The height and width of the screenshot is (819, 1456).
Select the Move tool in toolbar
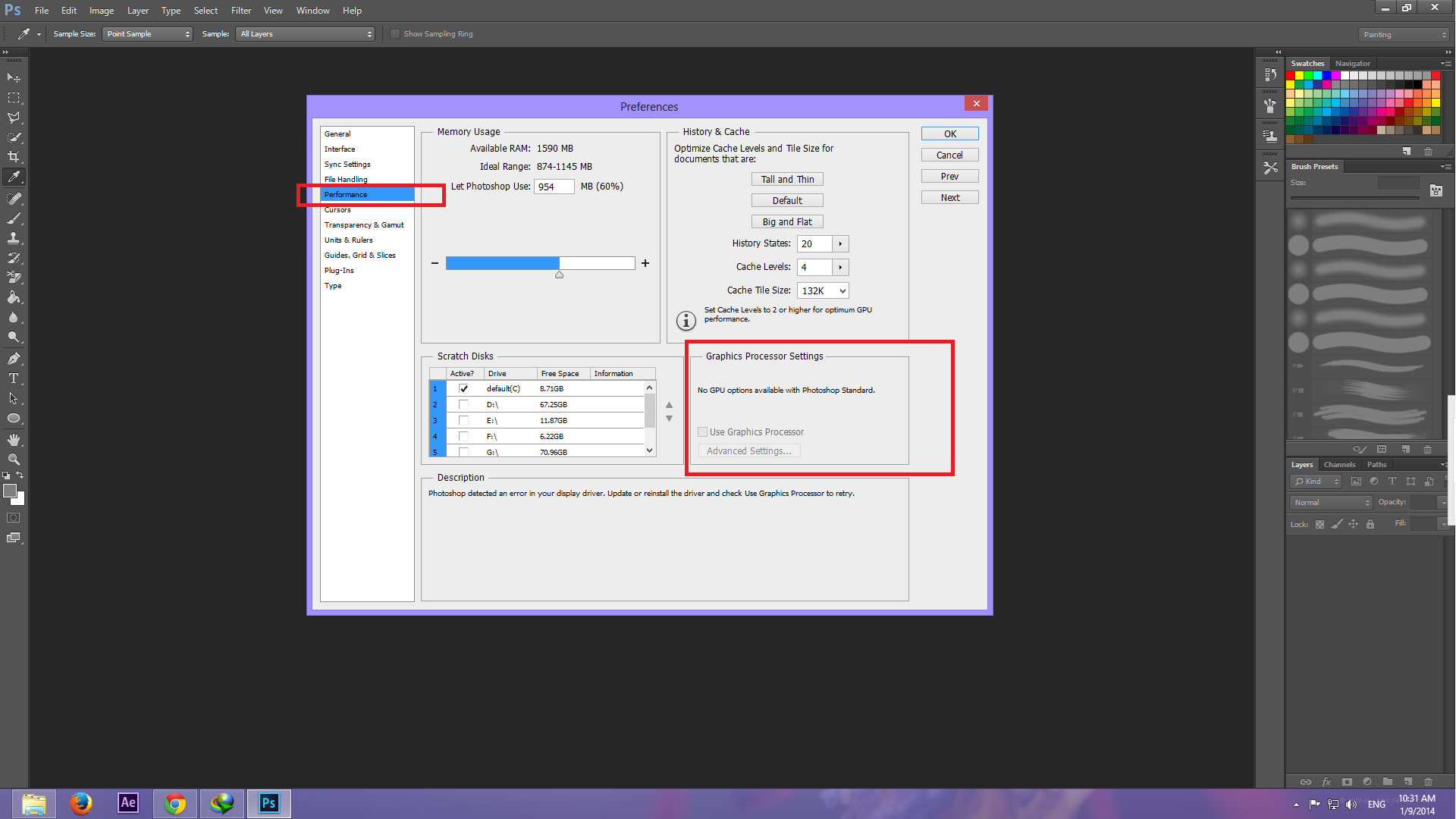pyautogui.click(x=14, y=77)
